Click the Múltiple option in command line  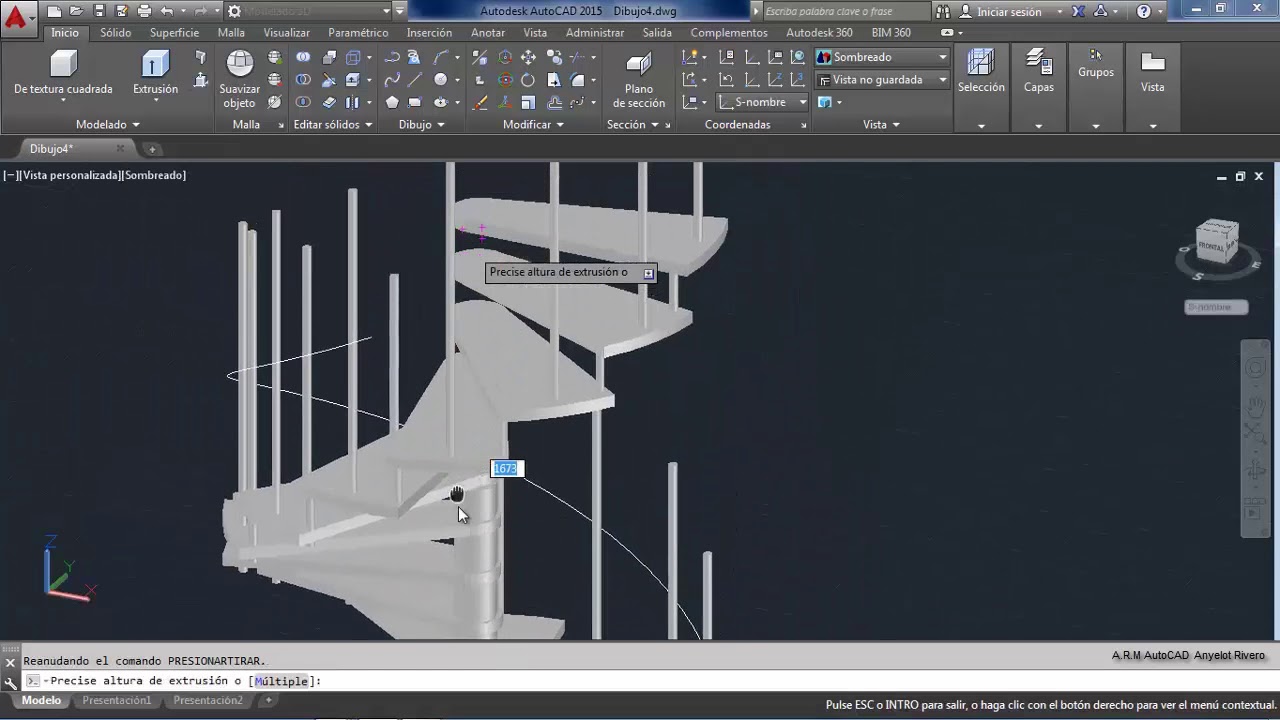281,681
